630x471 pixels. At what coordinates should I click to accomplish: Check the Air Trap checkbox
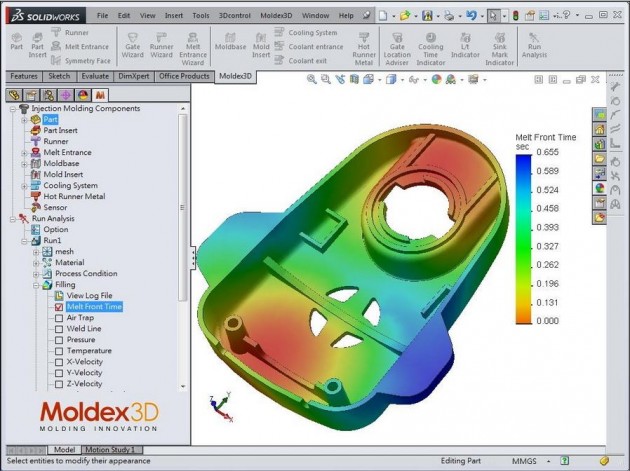coord(59,318)
